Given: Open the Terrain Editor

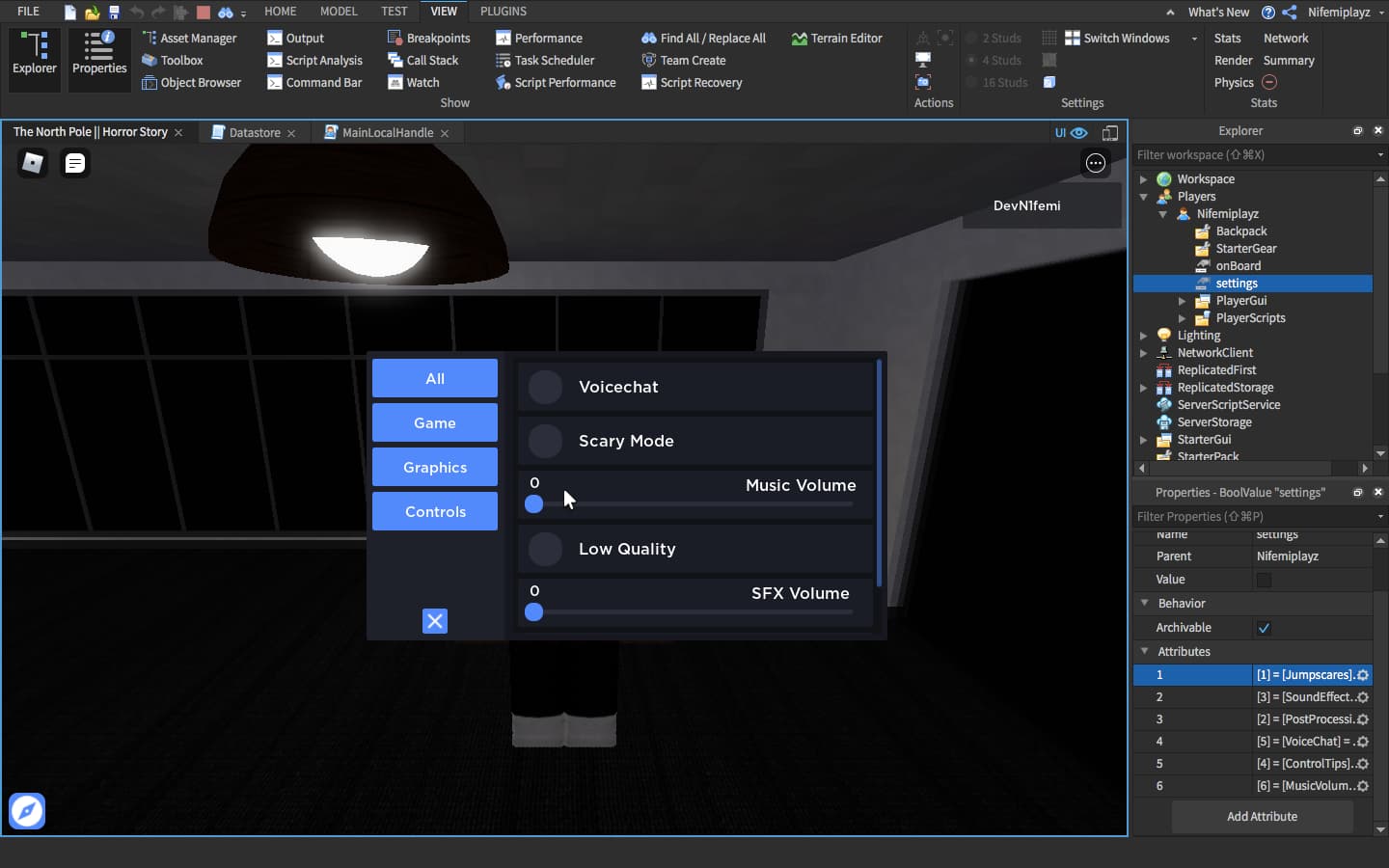Looking at the screenshot, I should tap(836, 39).
